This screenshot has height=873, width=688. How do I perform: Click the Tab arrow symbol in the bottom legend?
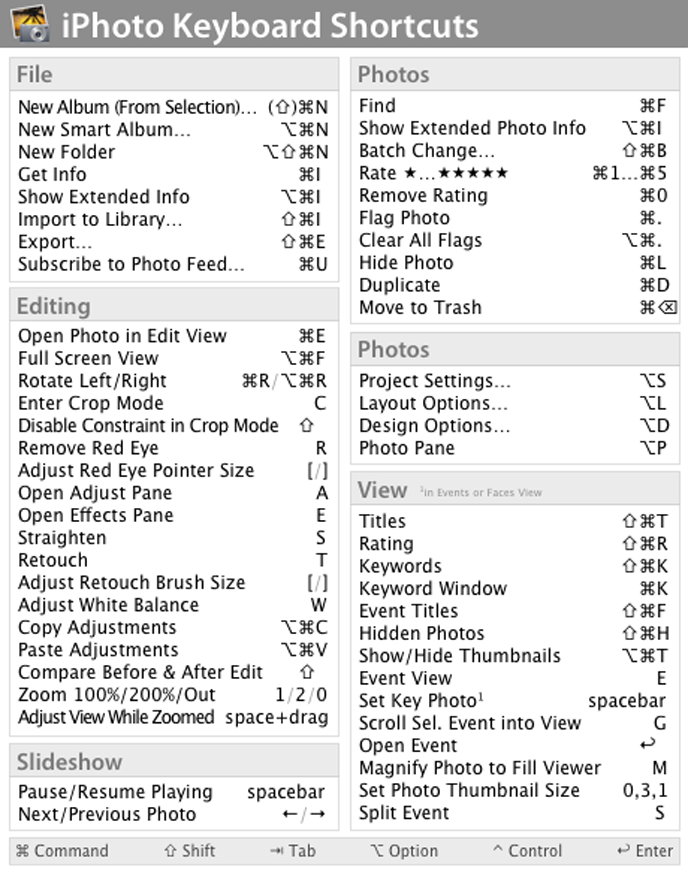click(277, 851)
